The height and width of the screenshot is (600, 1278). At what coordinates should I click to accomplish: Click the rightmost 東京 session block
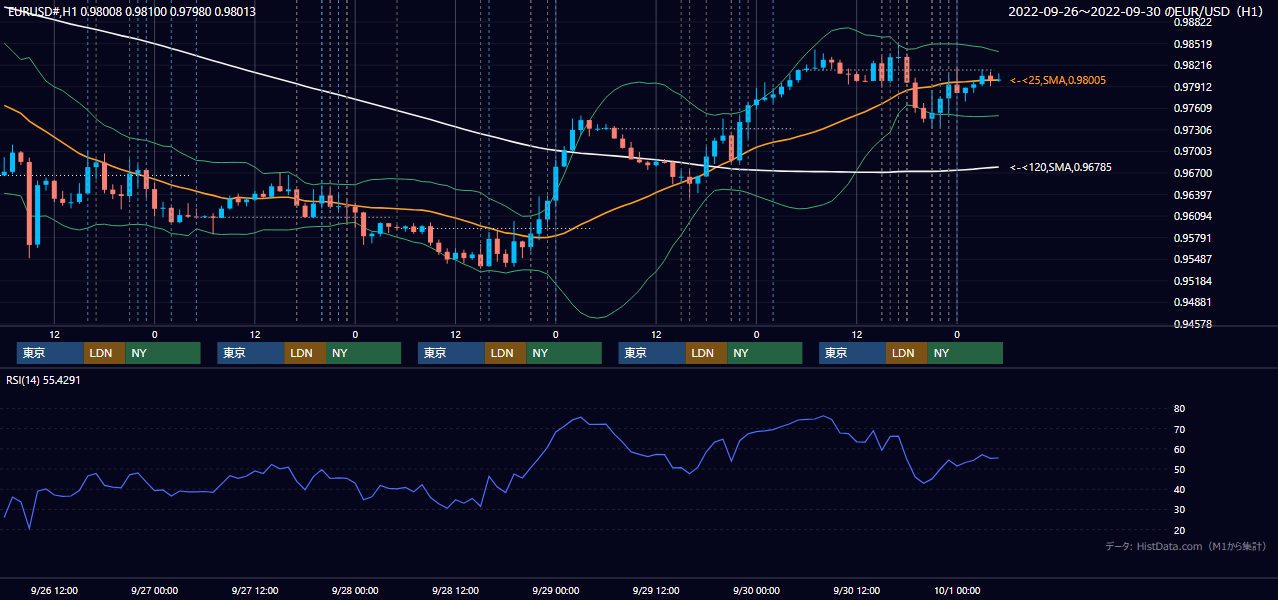852,353
